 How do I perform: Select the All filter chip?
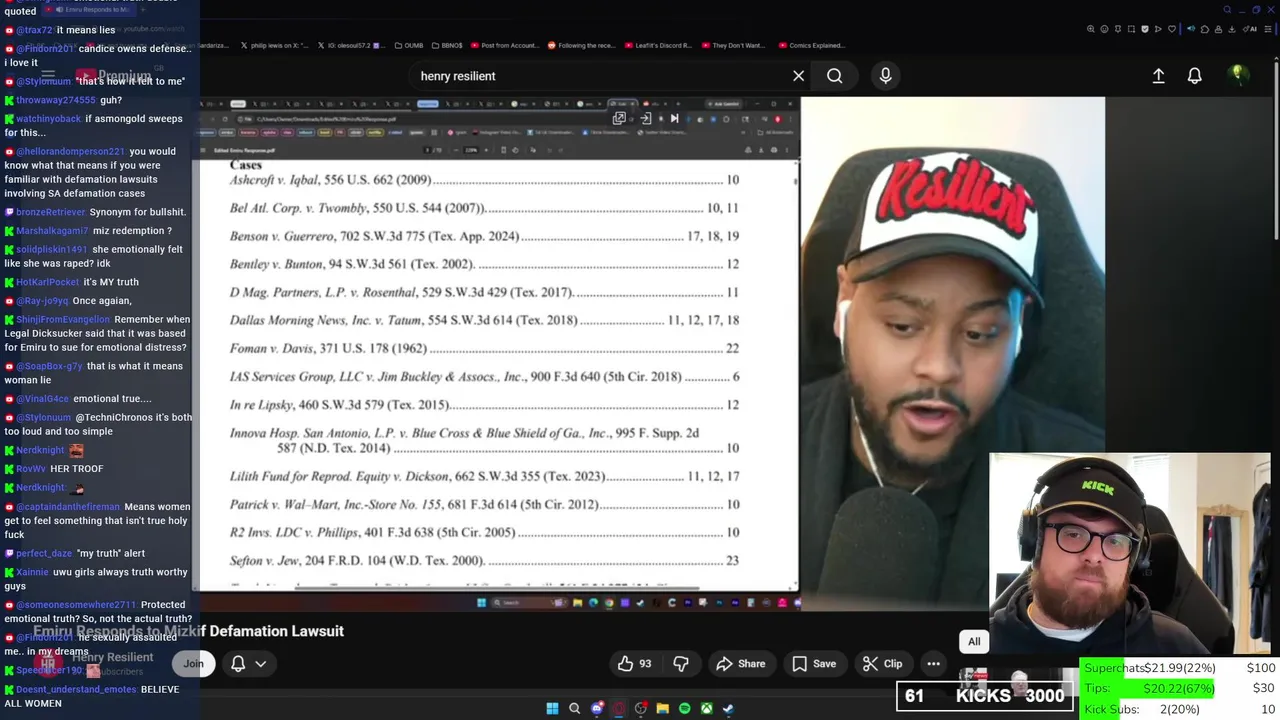tap(974, 642)
